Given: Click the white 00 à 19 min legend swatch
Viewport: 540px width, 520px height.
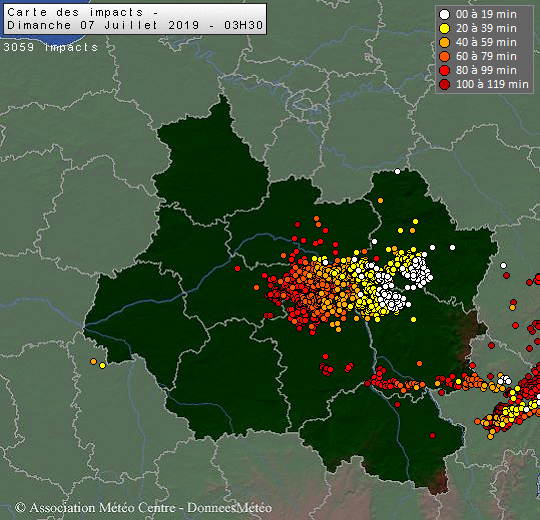Looking at the screenshot, I should (445, 14).
